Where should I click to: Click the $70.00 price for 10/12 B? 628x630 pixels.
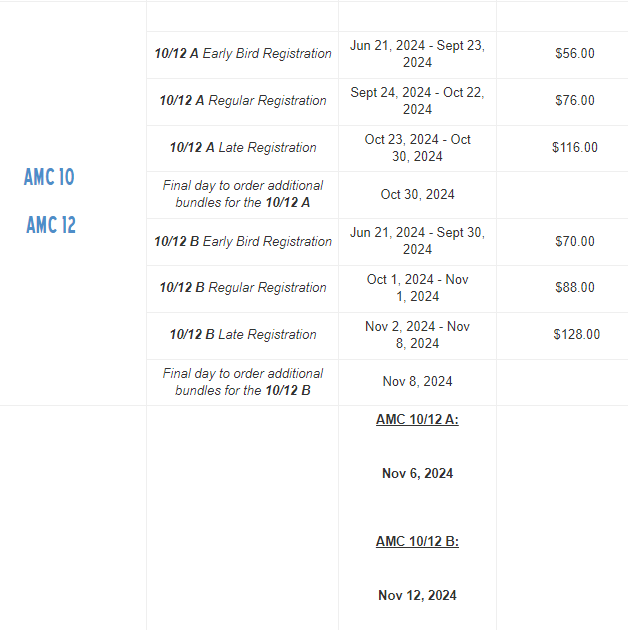[x=575, y=241]
